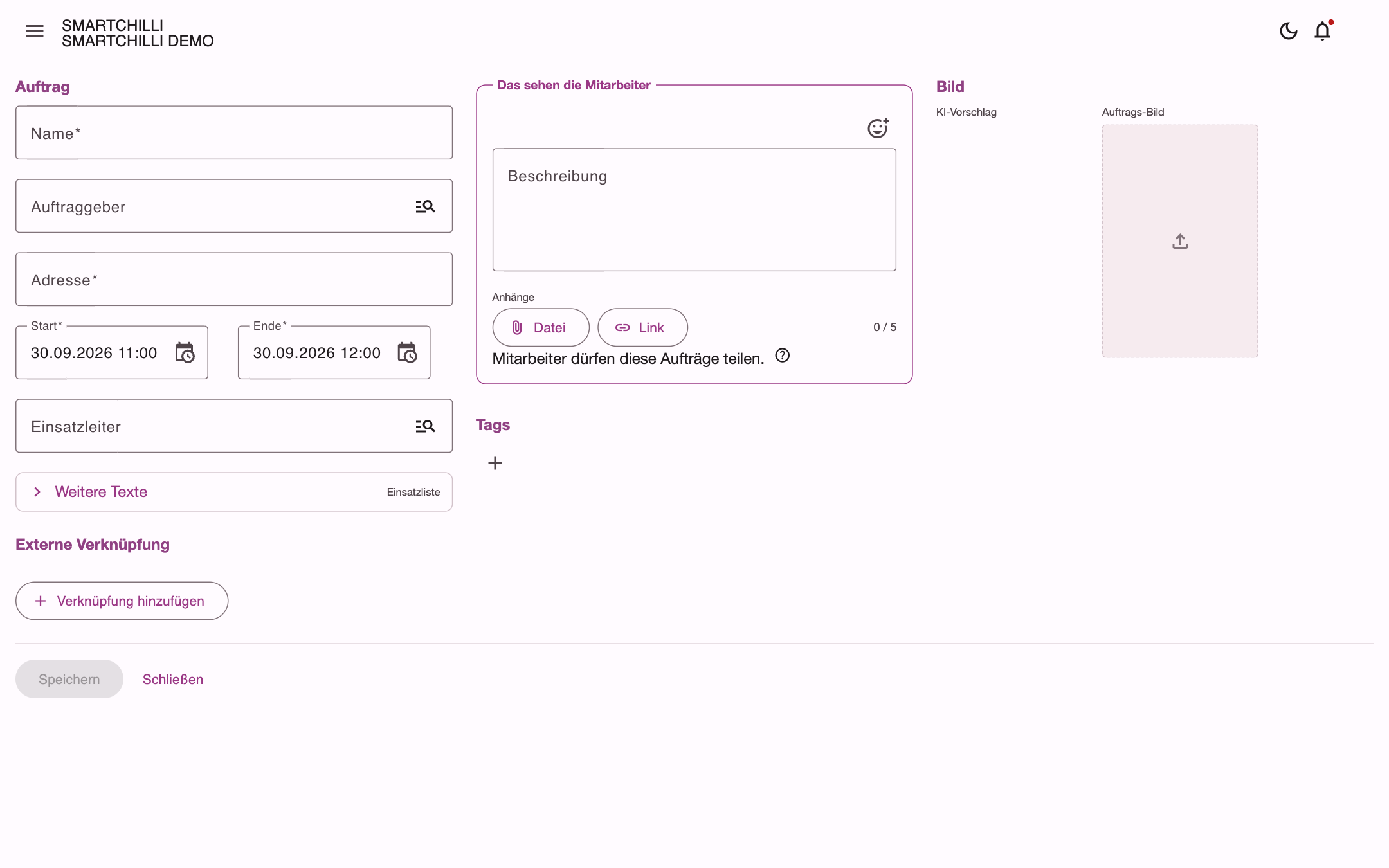The width and height of the screenshot is (1389, 868).
Task: Click the help icon beside Mitarbeiter dürfen teilen
Action: [782, 356]
